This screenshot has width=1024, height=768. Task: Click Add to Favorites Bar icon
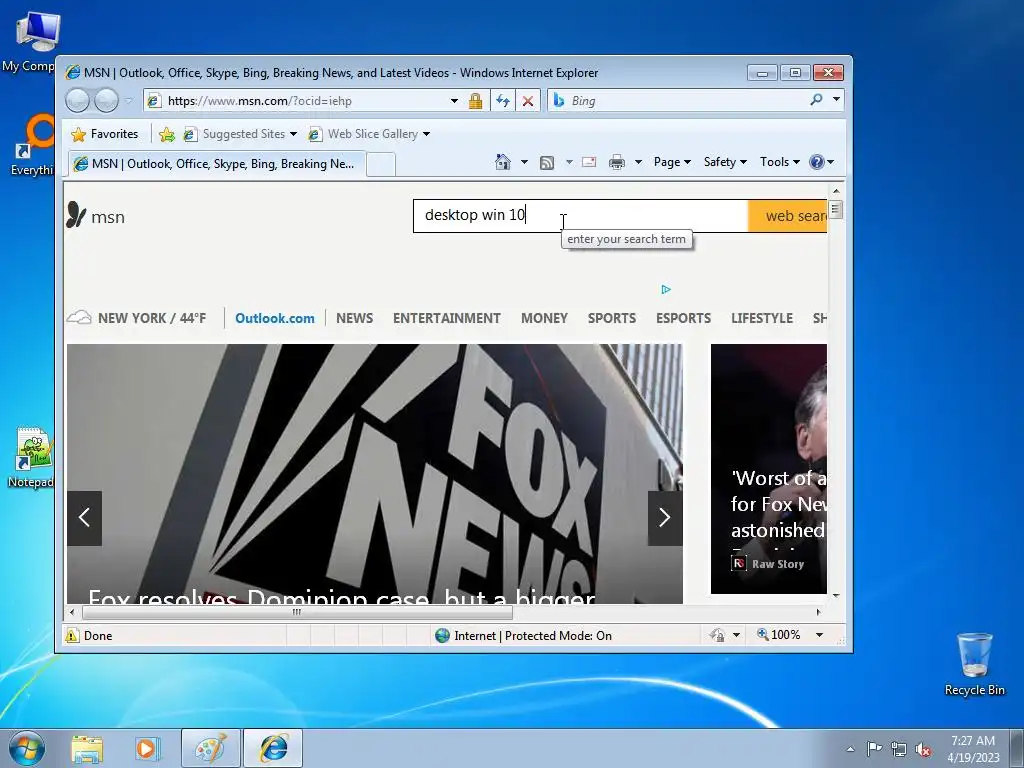click(x=167, y=134)
